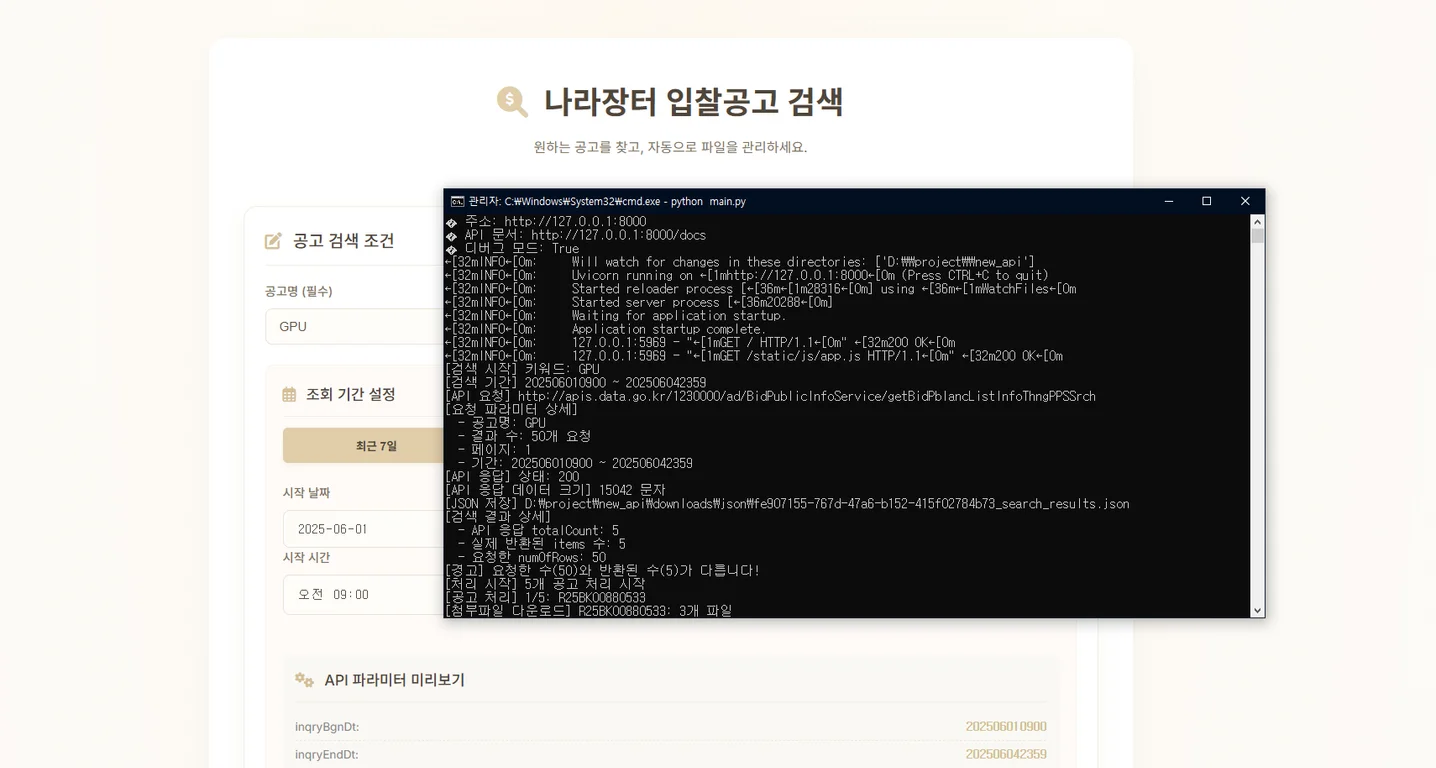The width and height of the screenshot is (1436, 768).
Task: Click the JSON 저장 file path line
Action: point(787,503)
